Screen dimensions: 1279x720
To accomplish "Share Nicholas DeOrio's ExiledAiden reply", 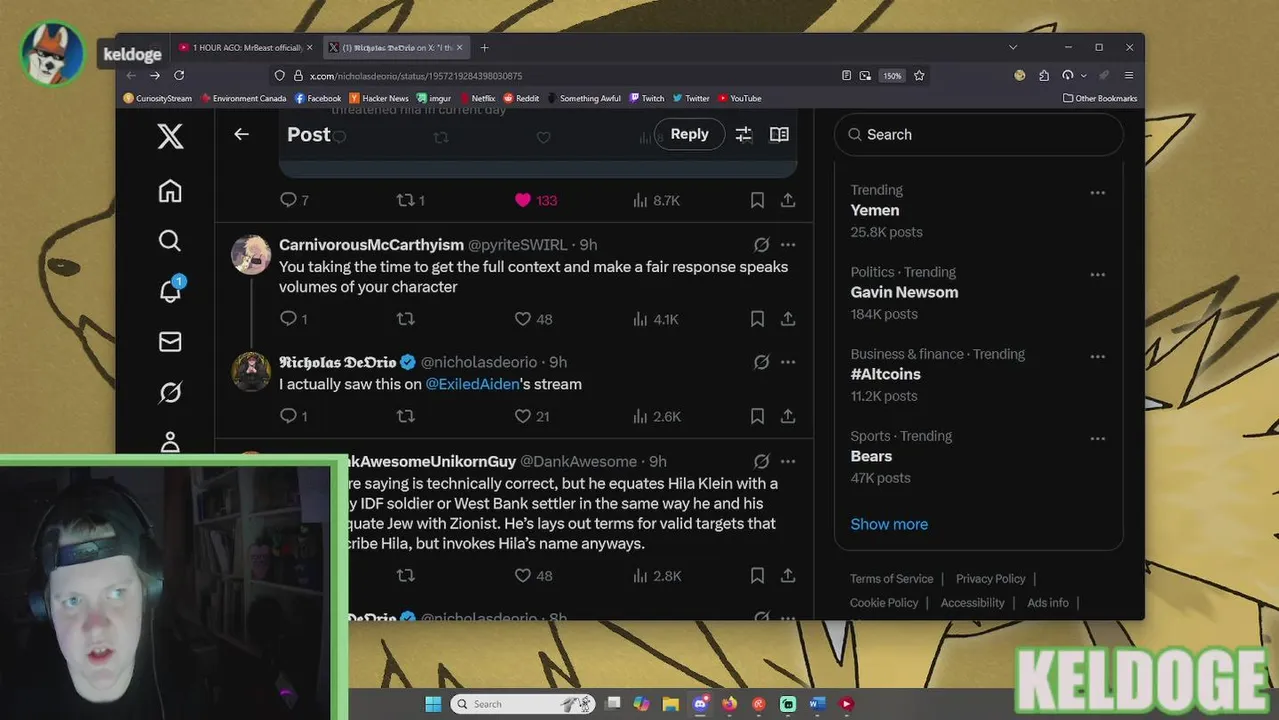I will (x=788, y=416).
